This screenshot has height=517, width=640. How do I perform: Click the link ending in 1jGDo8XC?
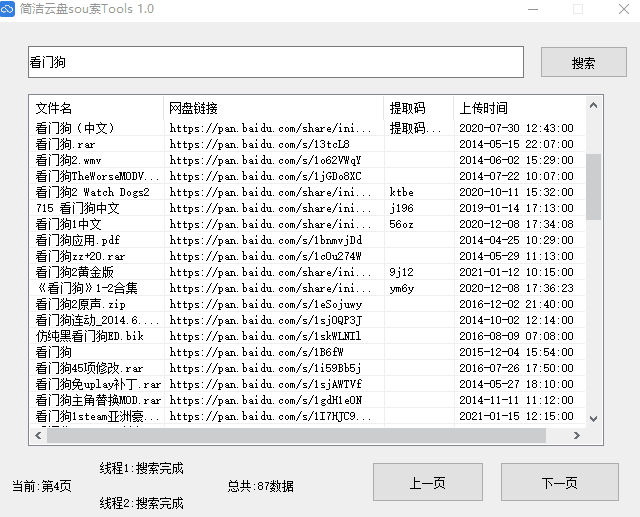click(x=265, y=176)
